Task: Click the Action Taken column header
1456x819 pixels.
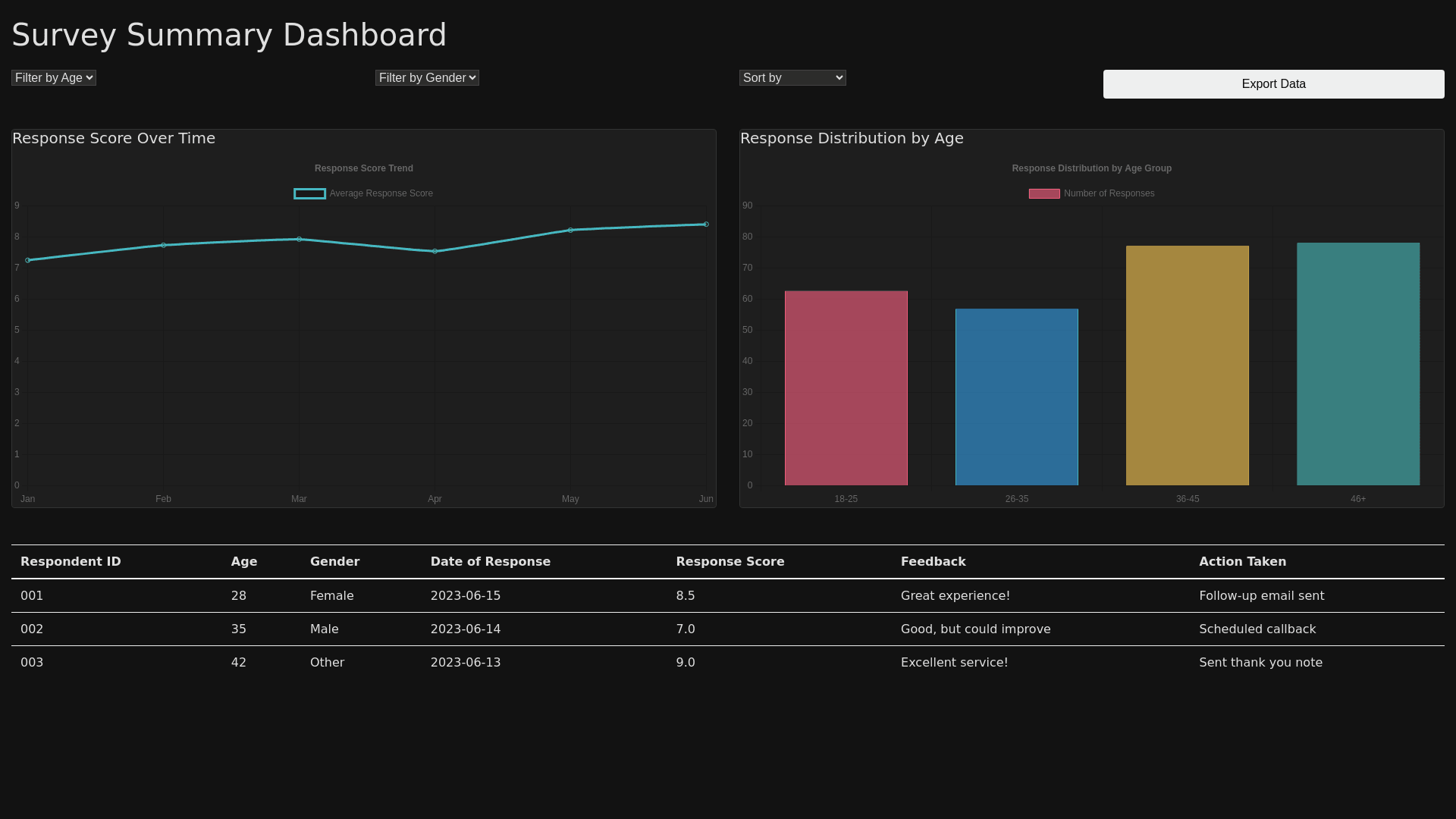Action: (x=1242, y=562)
